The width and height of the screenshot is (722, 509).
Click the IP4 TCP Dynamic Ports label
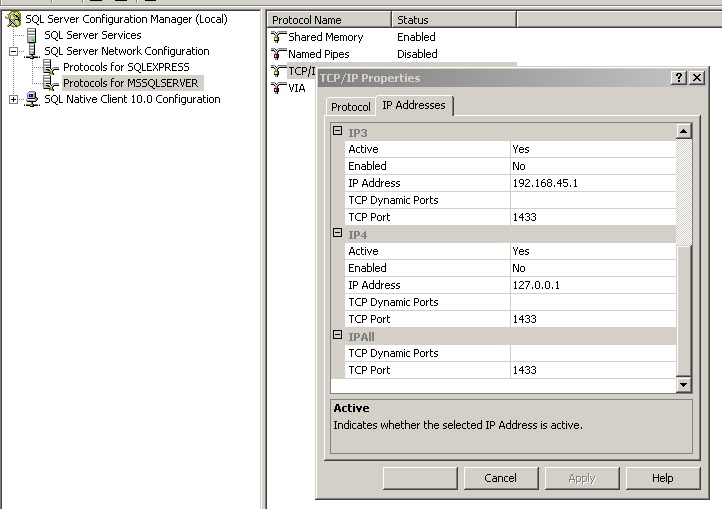393,302
